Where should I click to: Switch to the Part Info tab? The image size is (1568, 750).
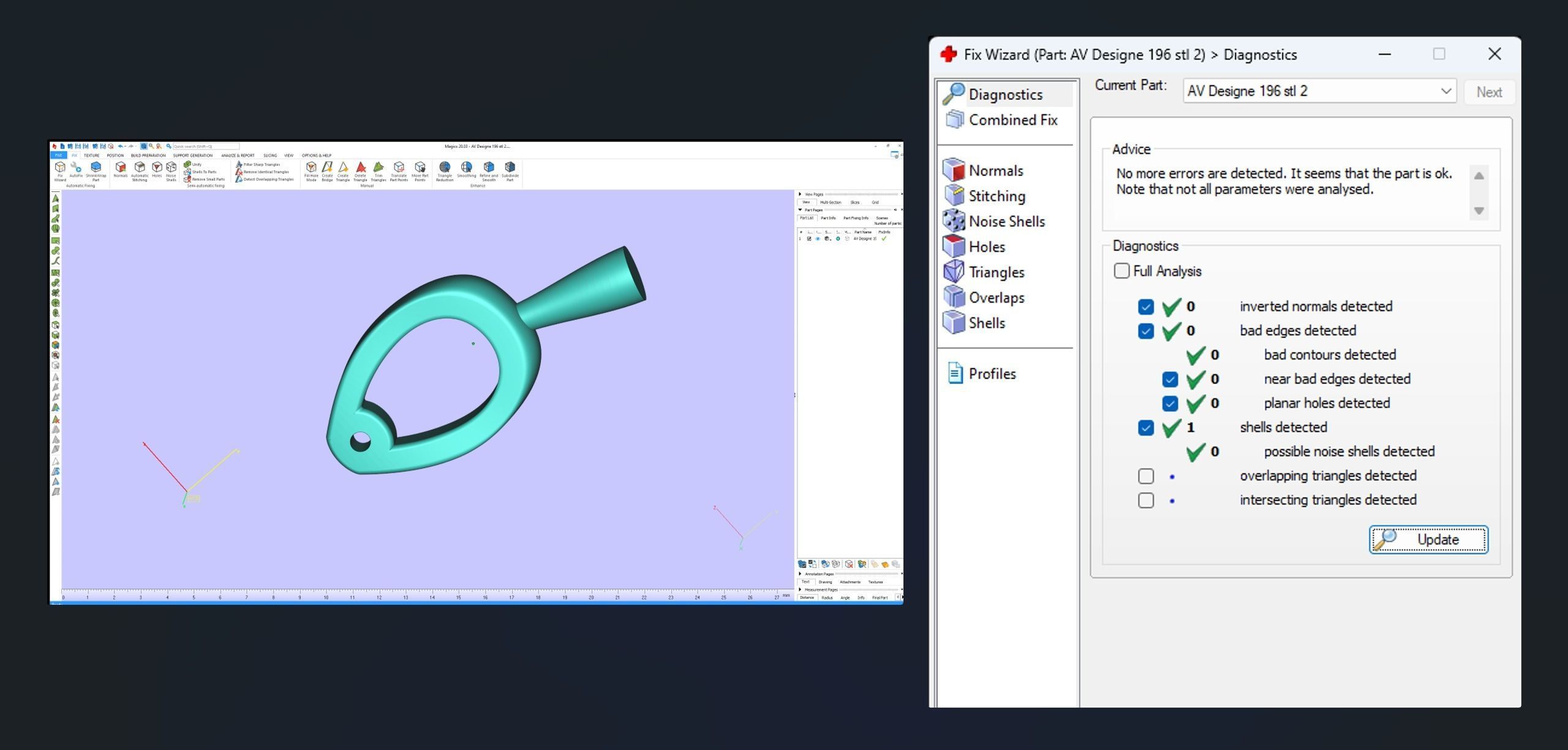828,218
